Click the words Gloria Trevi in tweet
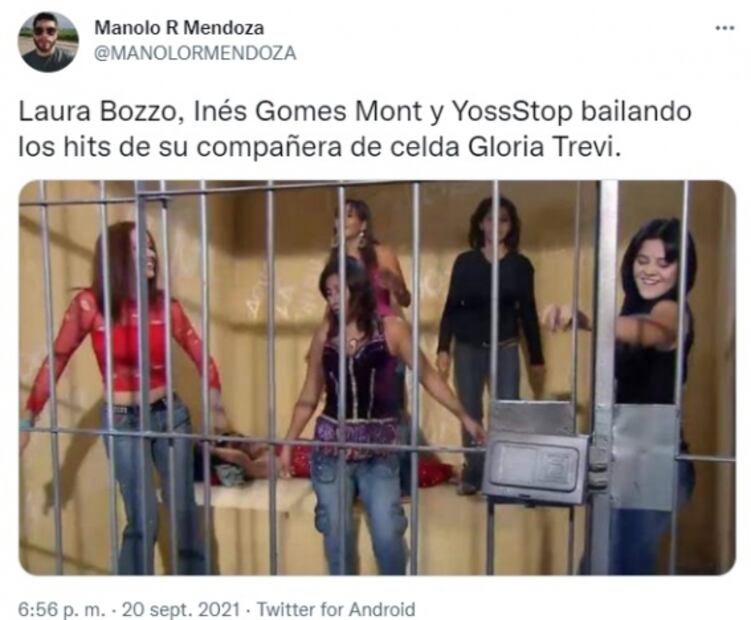Viewport: 751px width, 620px height. 544,147
